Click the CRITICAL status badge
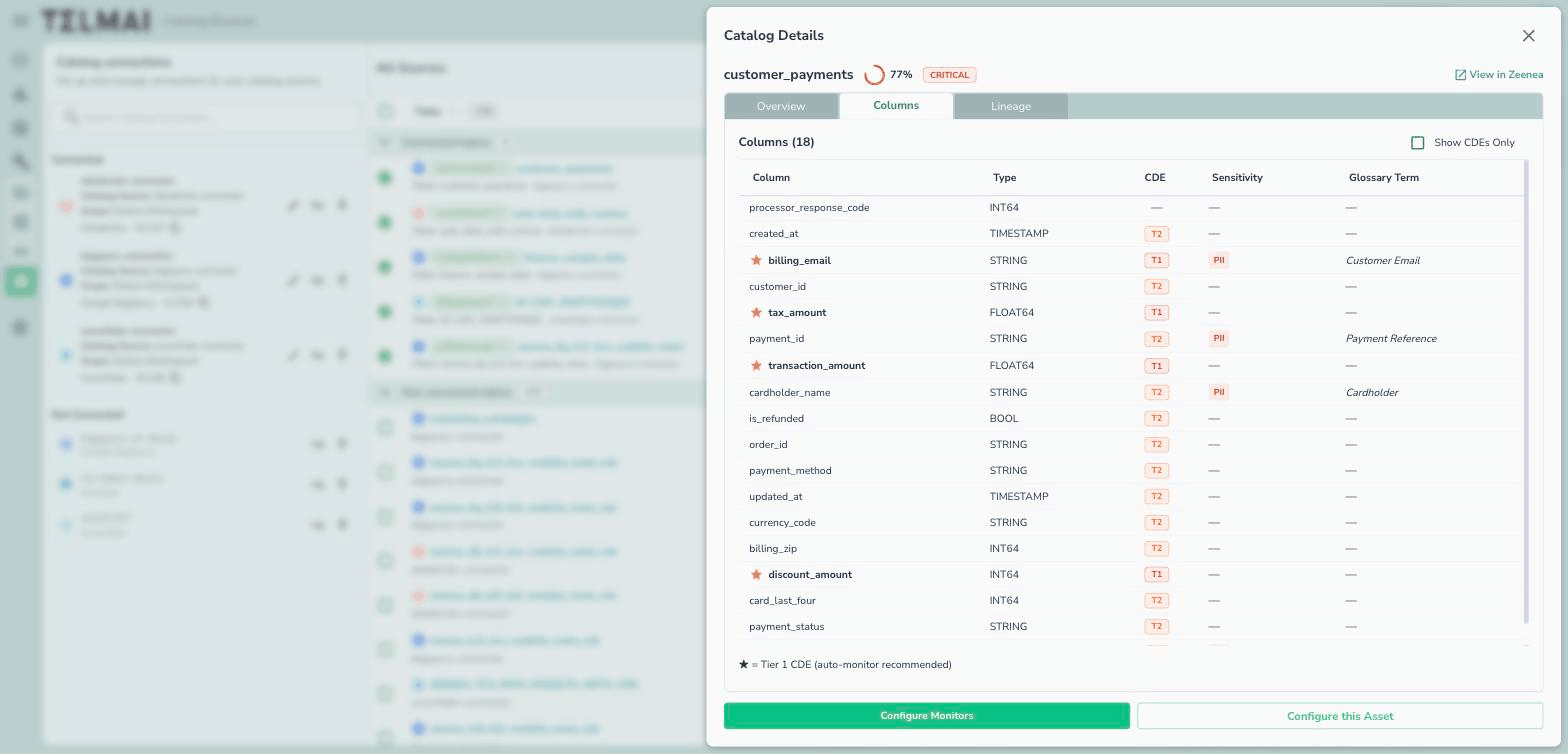The height and width of the screenshot is (754, 1568). 949,75
